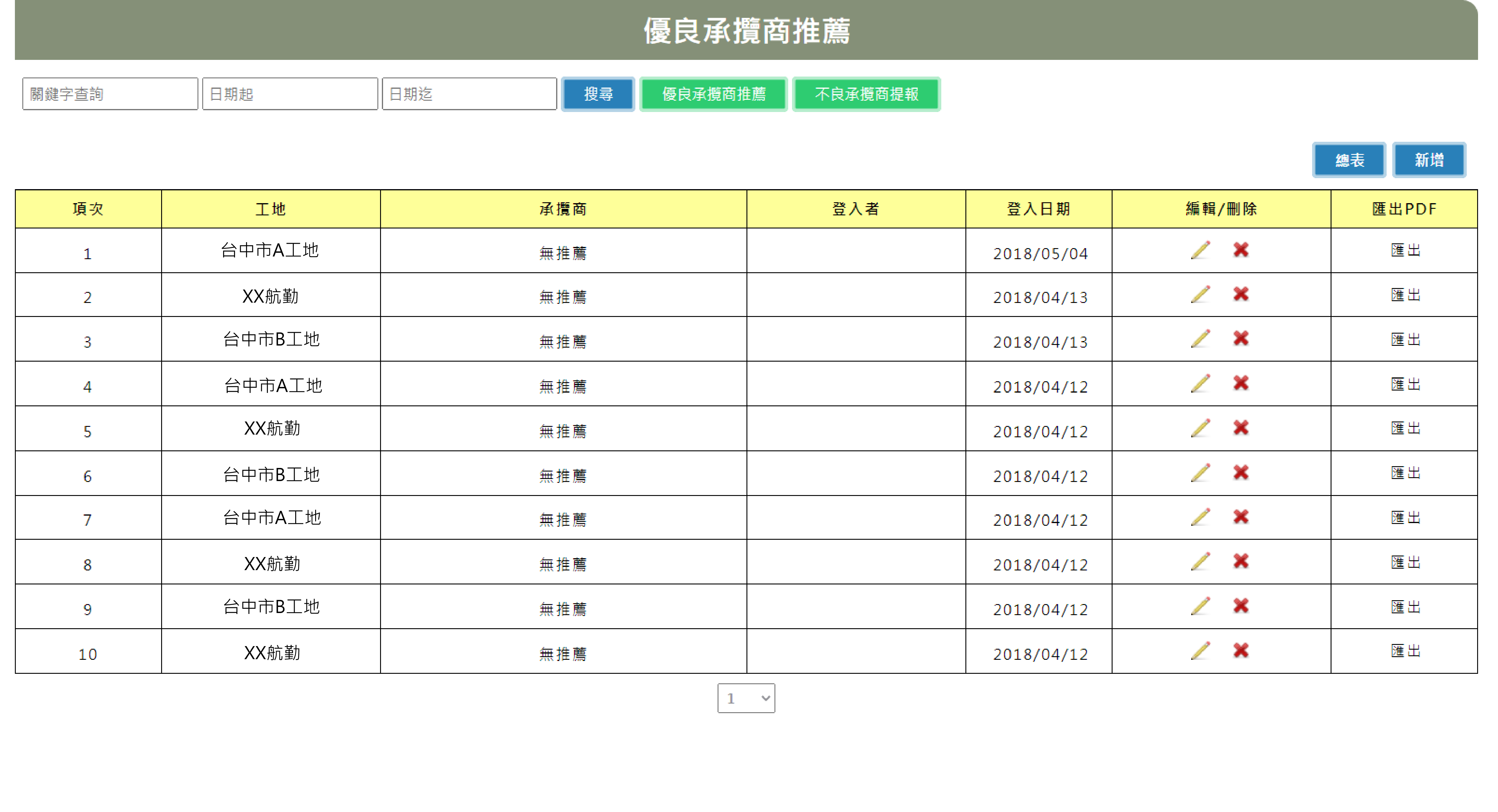This screenshot has width=1498, height=812.
Task: Click the 2018/04/13 date in row 2
Action: [1040, 297]
